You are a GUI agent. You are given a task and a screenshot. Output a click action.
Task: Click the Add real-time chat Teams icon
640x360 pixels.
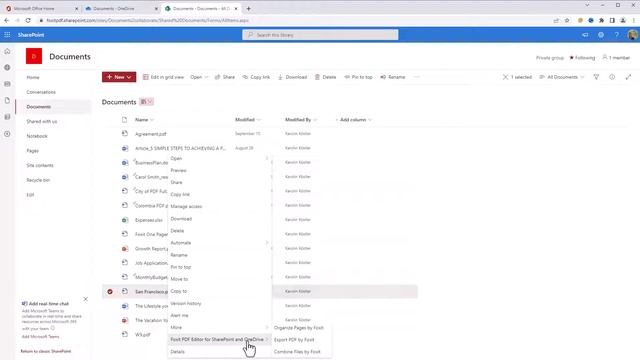[24, 304]
